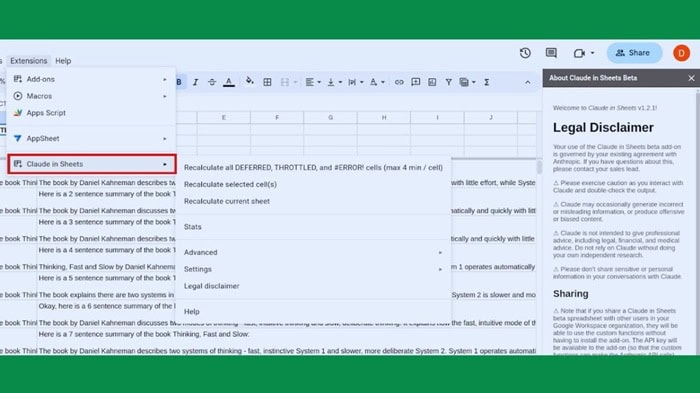Apply strikethrough formatting
700x393 pixels.
pos(212,82)
